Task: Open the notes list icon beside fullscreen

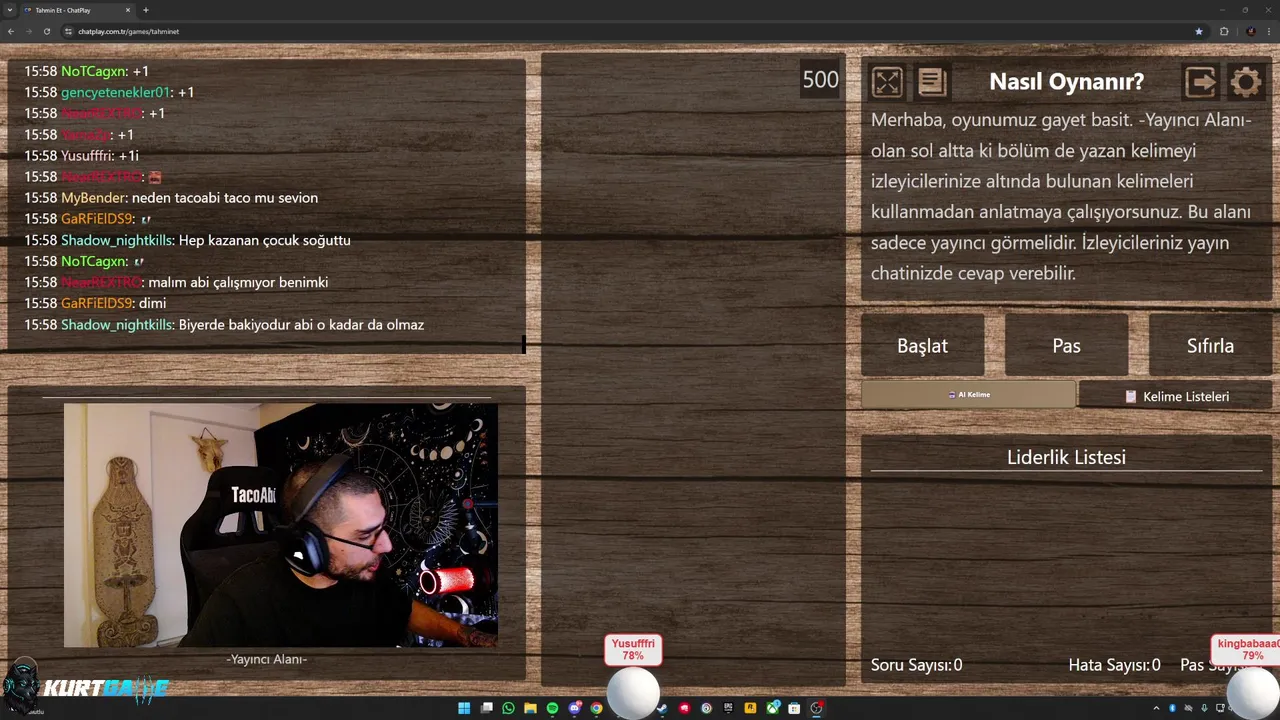Action: pos(932,82)
